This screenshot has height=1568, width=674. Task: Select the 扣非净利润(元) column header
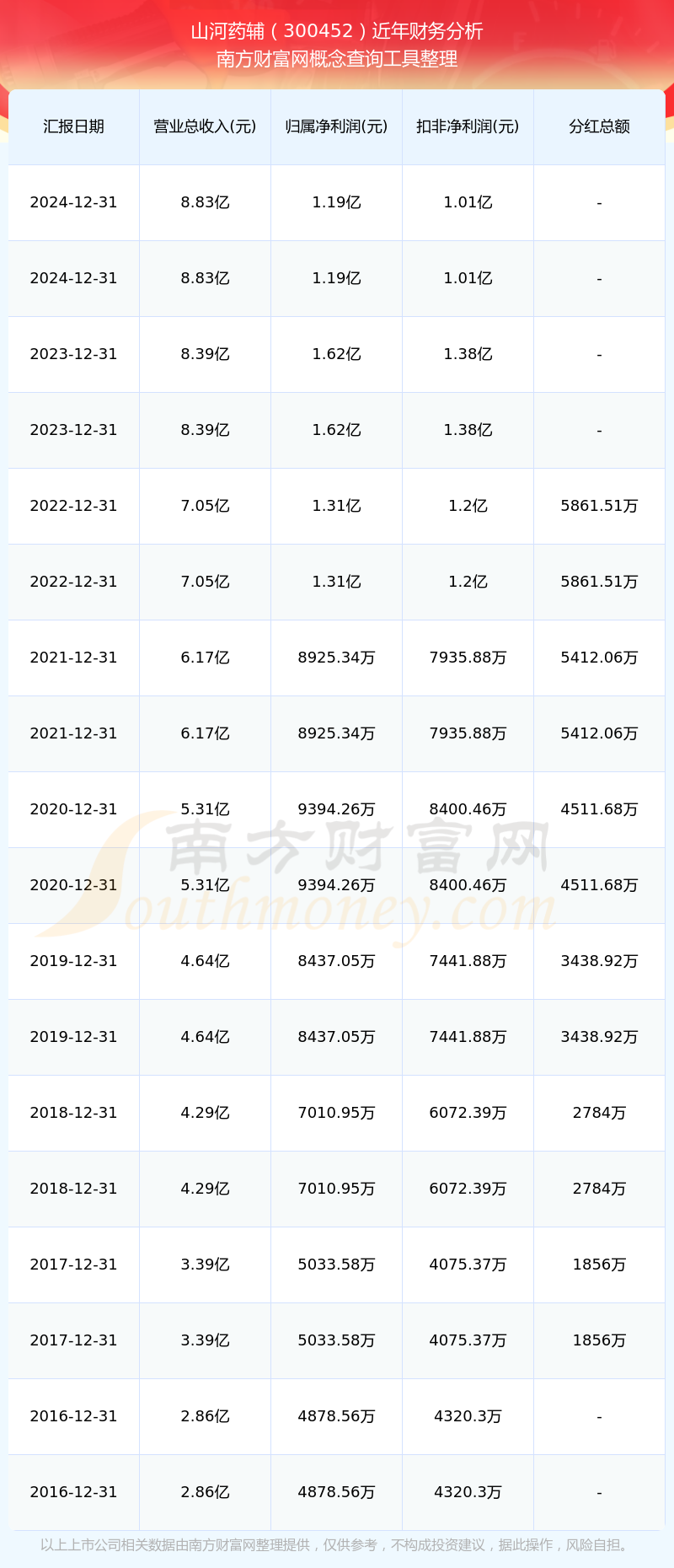pos(468,126)
